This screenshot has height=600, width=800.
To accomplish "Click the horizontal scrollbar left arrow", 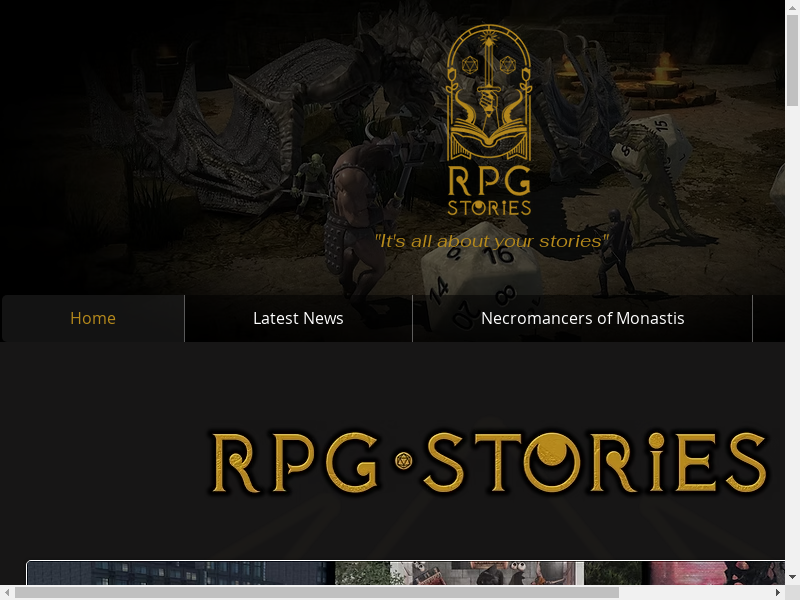I will [8, 592].
